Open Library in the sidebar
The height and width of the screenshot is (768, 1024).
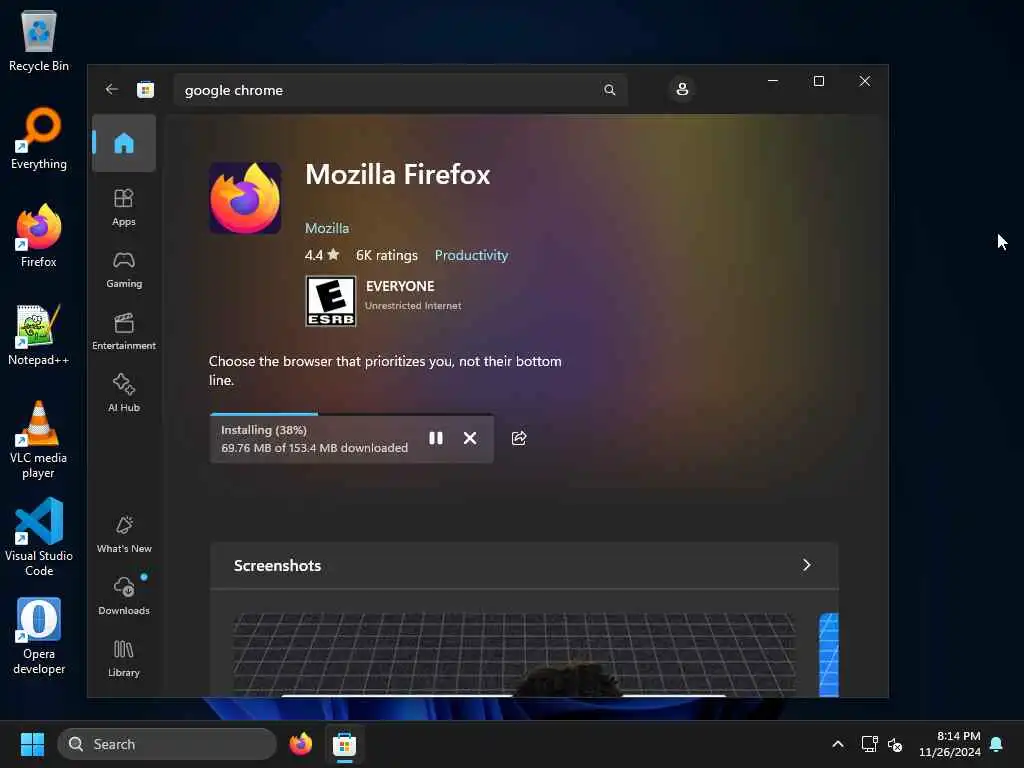[124, 658]
